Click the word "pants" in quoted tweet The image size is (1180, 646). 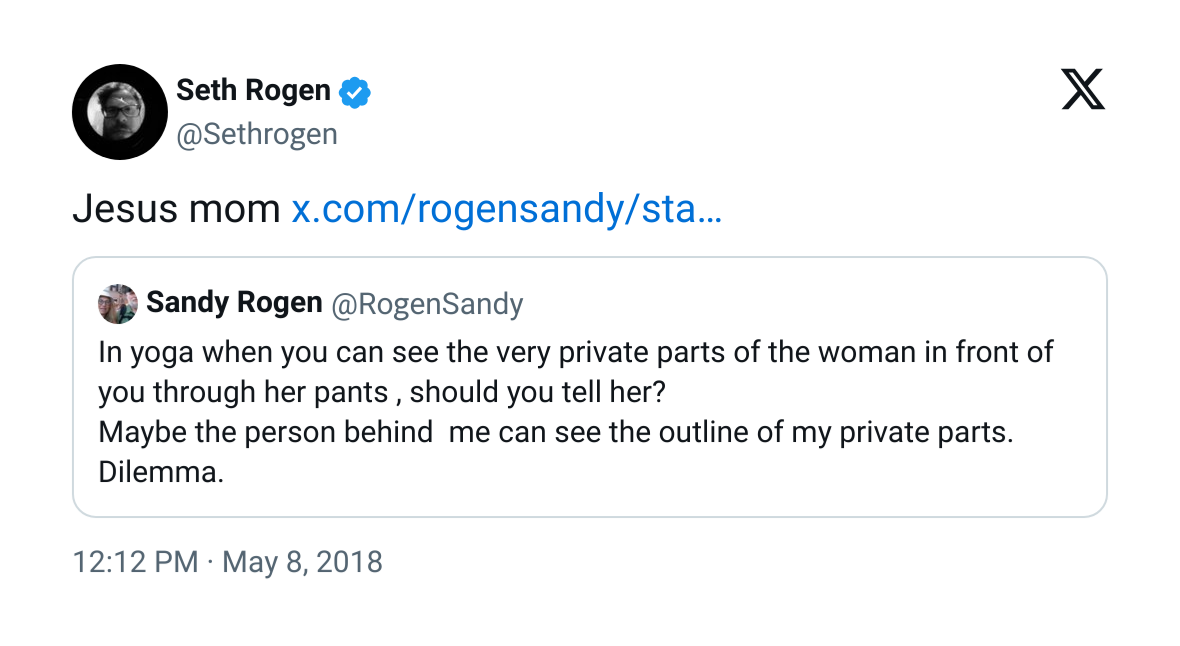point(351,392)
